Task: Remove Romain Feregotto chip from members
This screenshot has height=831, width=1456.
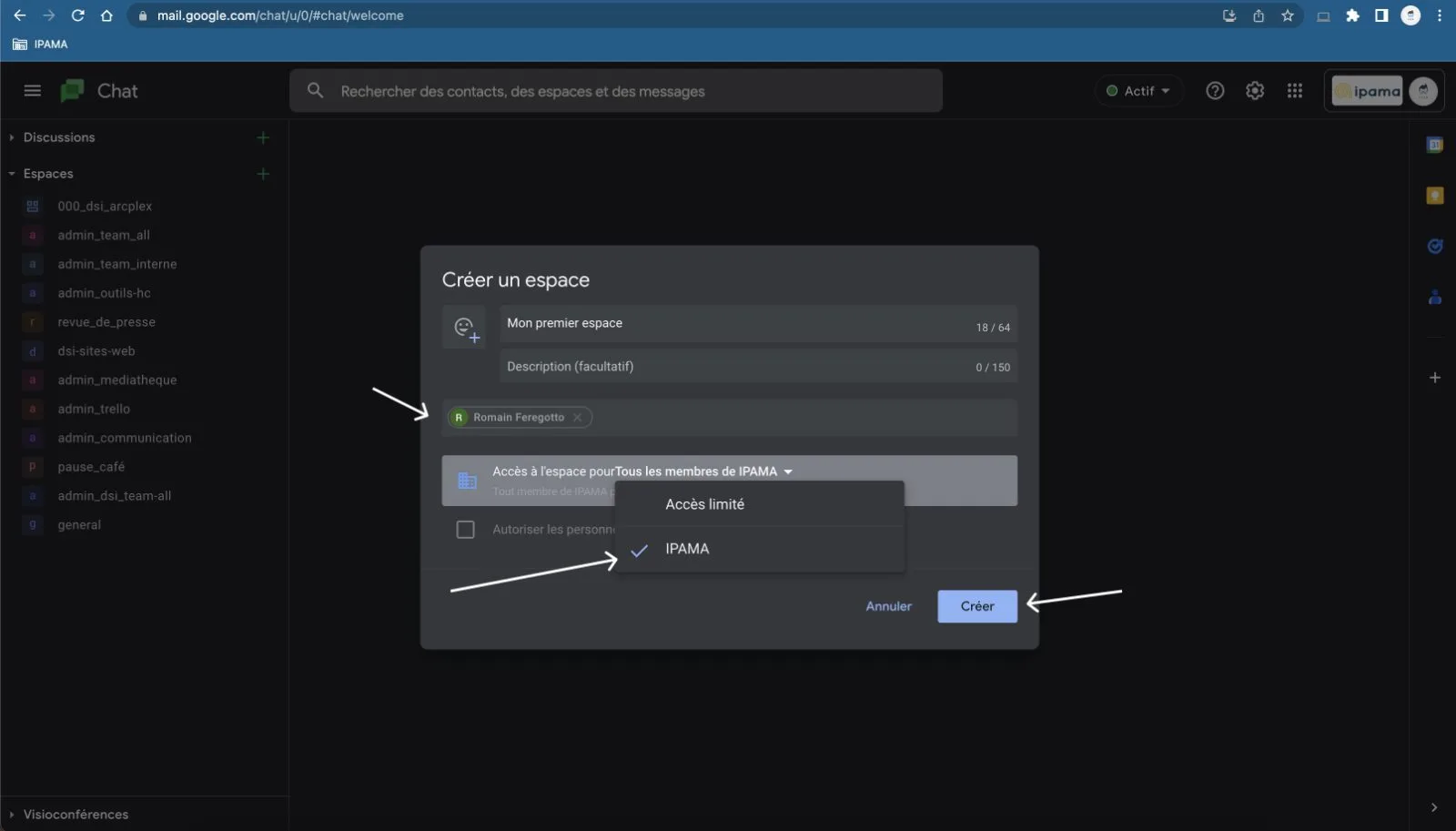Action: (x=577, y=418)
